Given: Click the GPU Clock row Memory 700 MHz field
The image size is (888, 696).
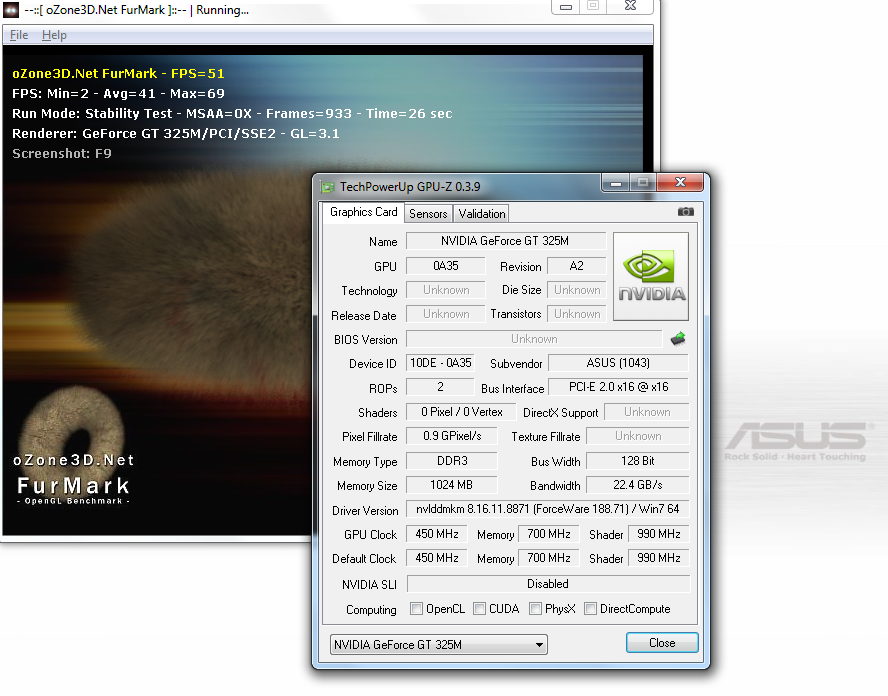Looking at the screenshot, I should [x=549, y=534].
